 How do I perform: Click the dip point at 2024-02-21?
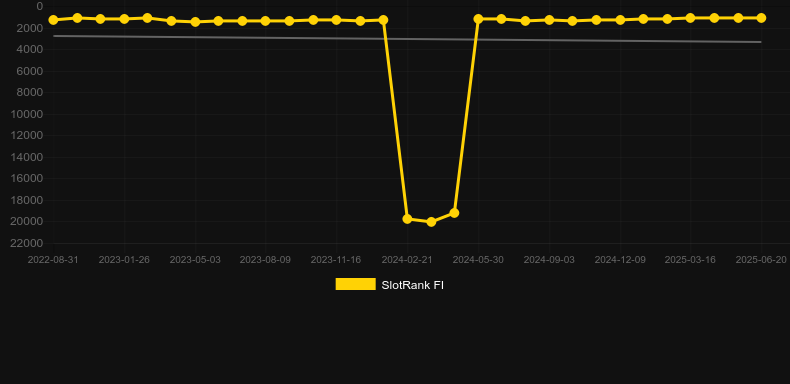(407, 219)
